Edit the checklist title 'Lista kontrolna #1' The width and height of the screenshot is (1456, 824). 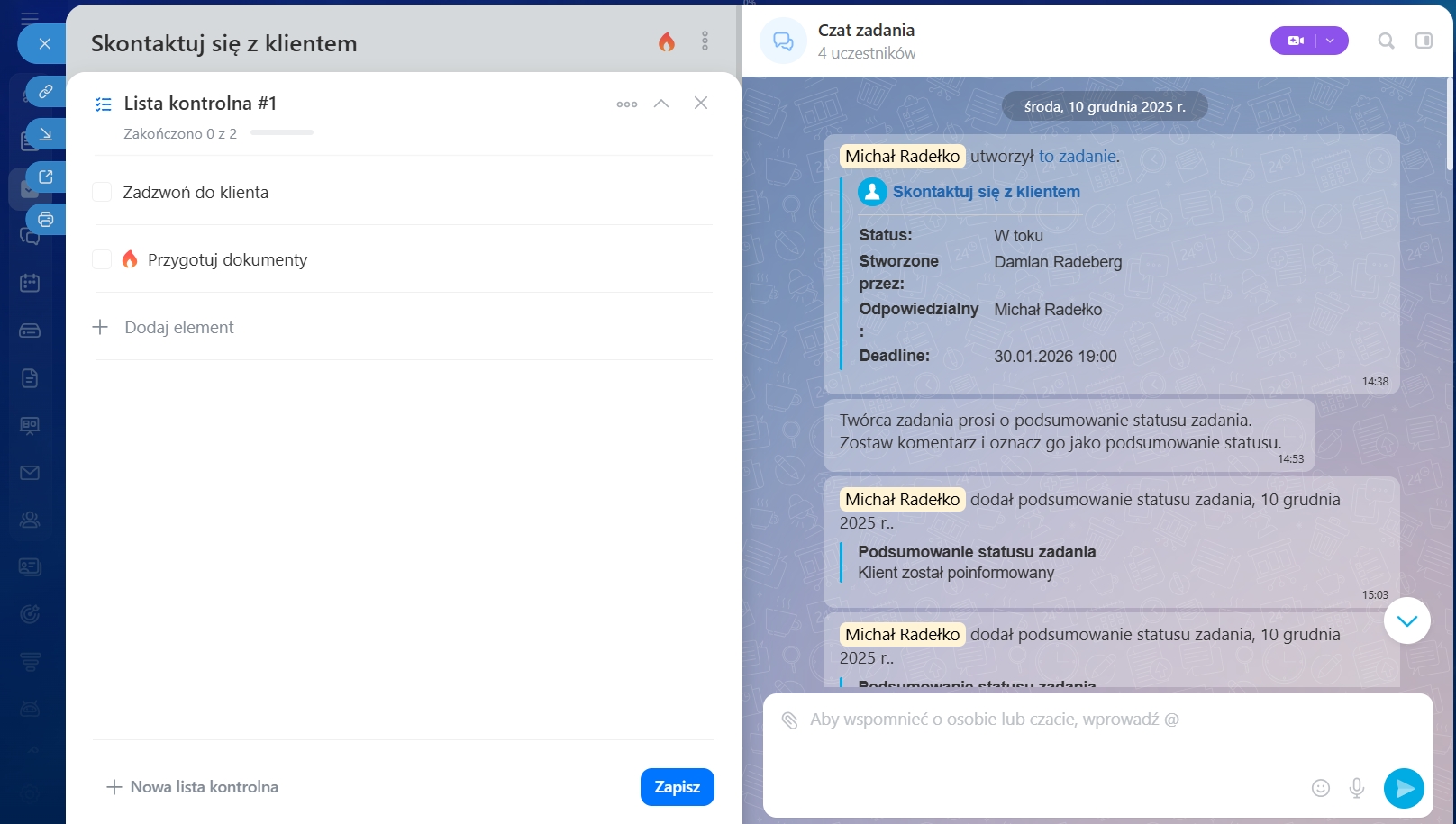(x=200, y=104)
